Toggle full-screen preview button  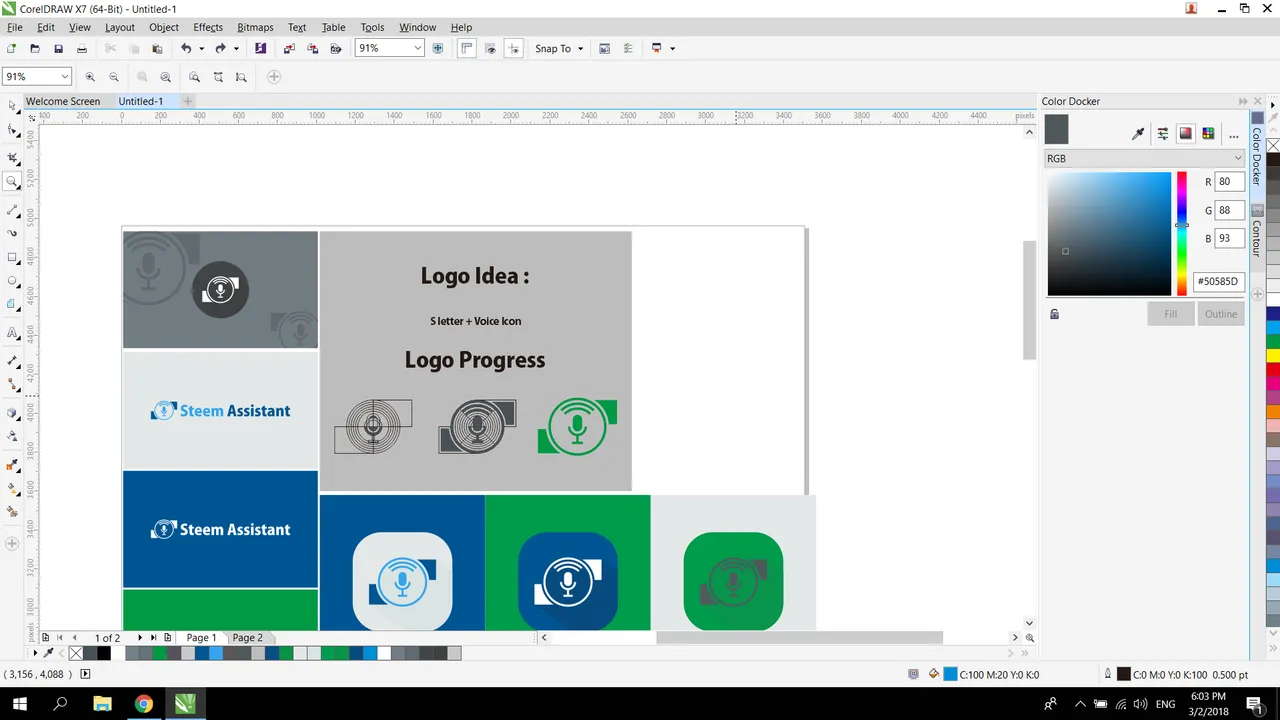click(x=437, y=48)
